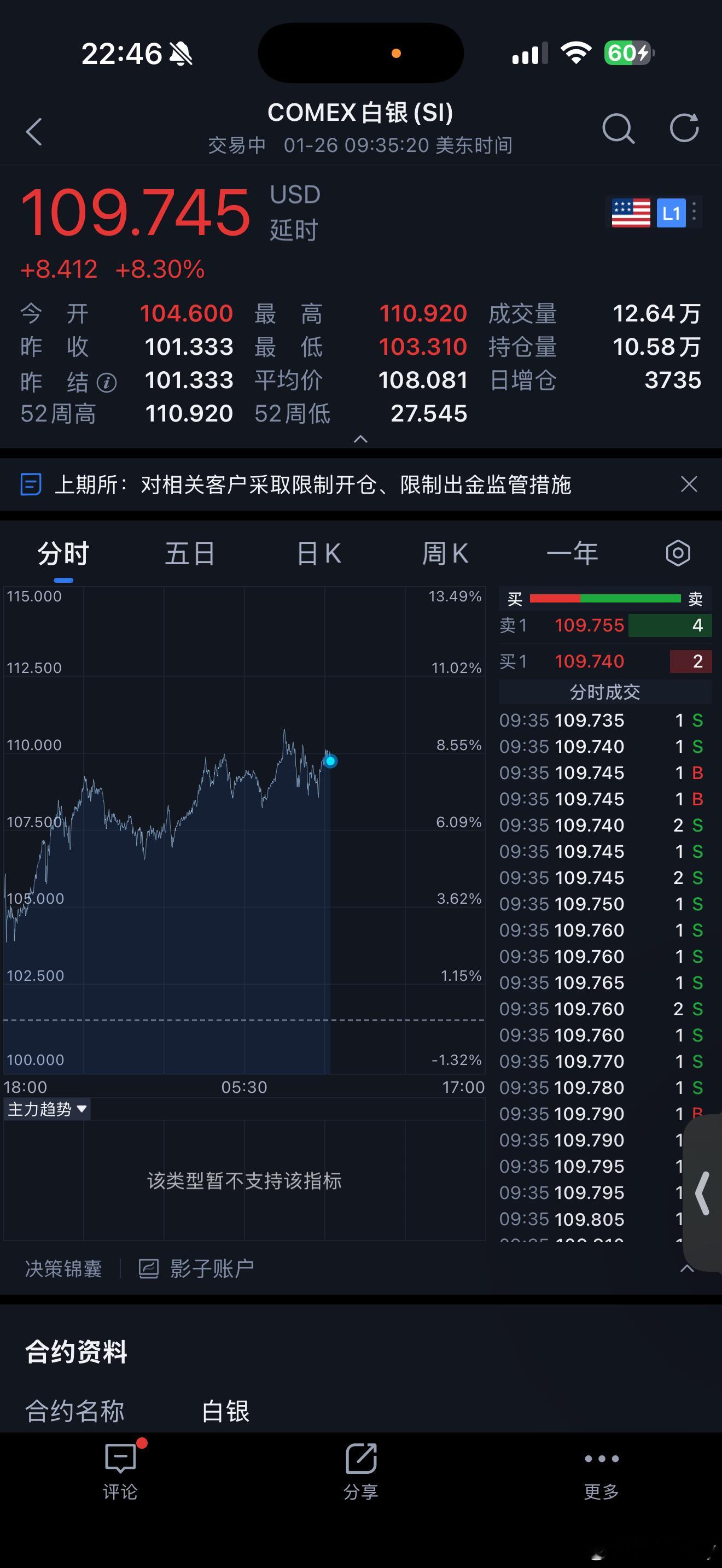Tap the 合约资料 section heading
Screen dimensions: 722x1568
76,1352
